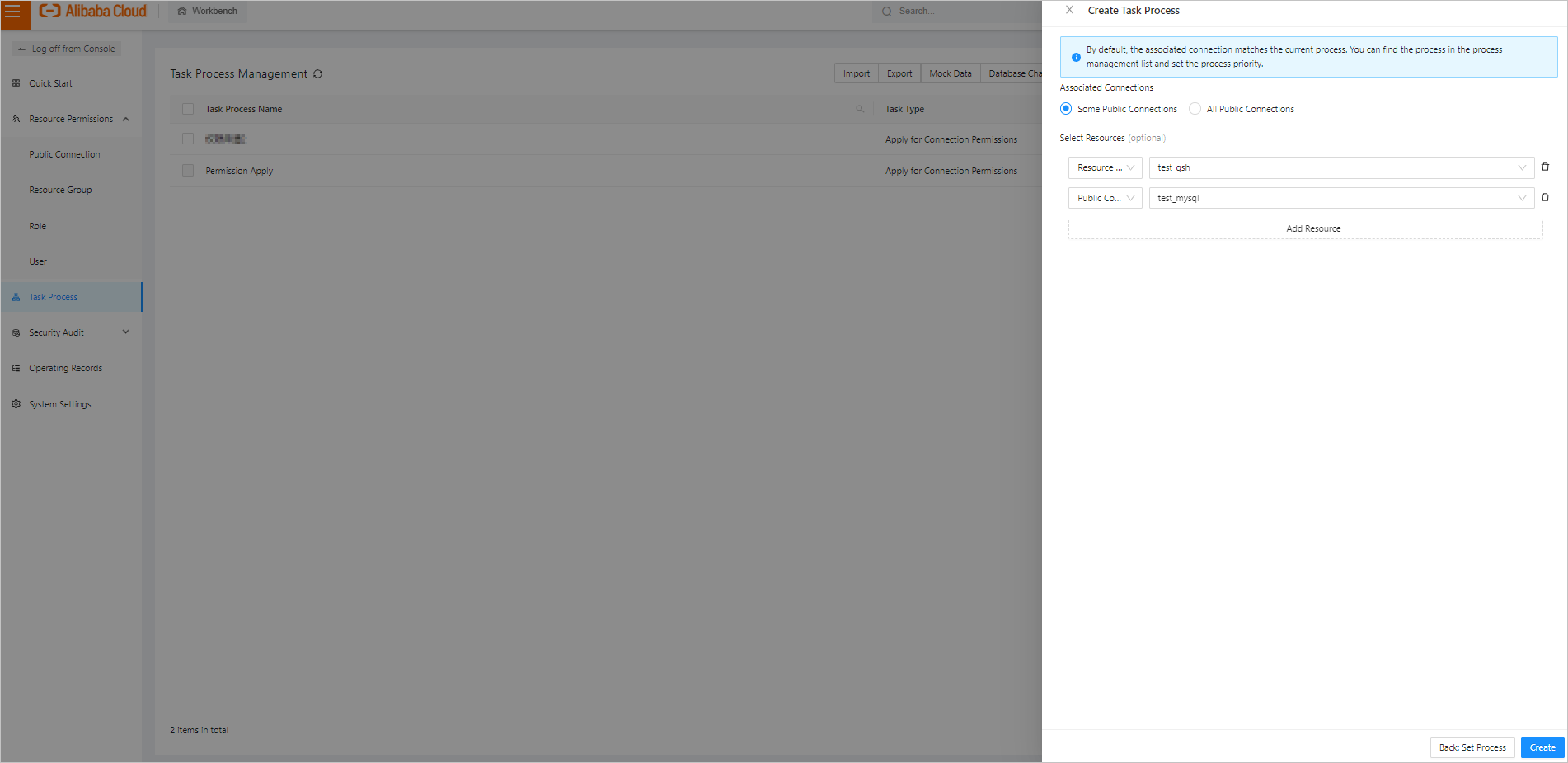The height and width of the screenshot is (763, 1568).
Task: Click the Export button
Action: point(899,73)
